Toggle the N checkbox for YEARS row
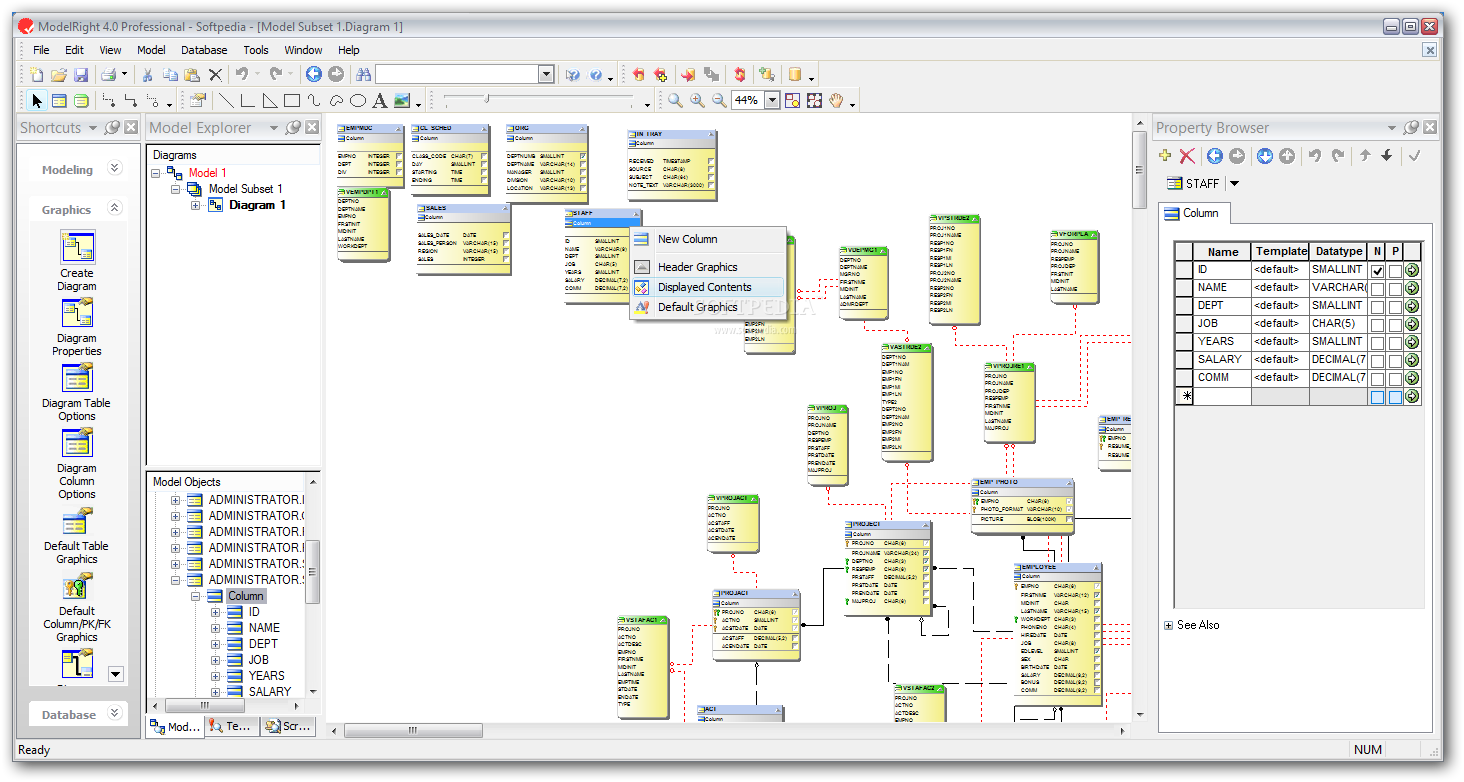This screenshot has width=1464, height=782. pos(1378,342)
